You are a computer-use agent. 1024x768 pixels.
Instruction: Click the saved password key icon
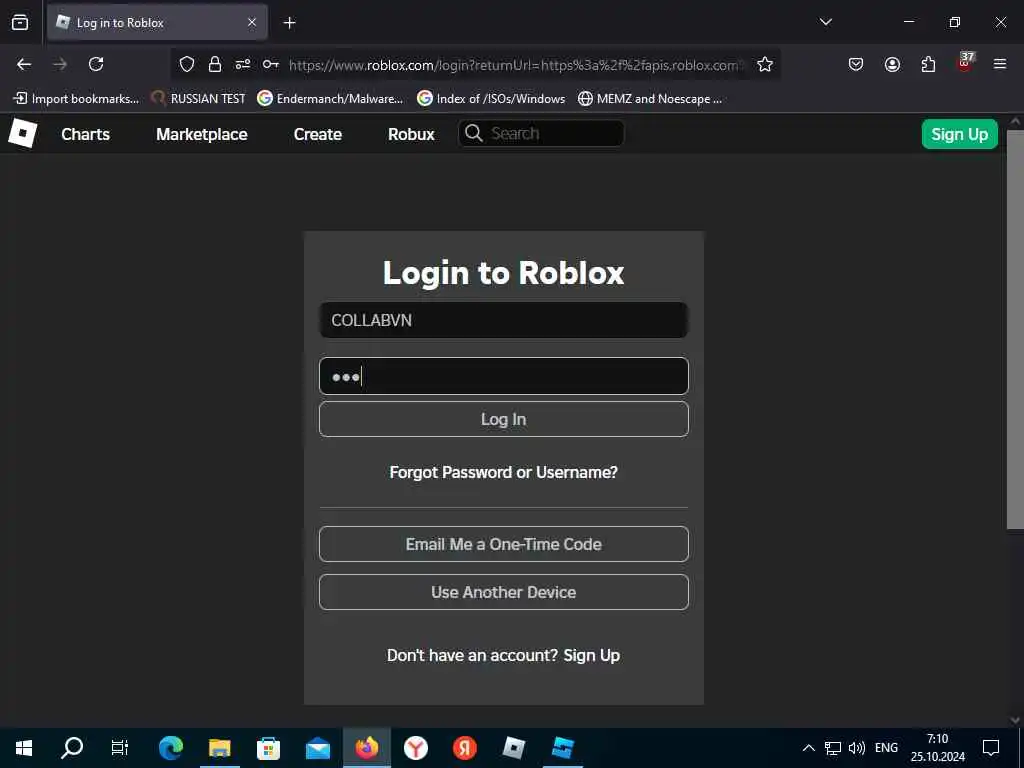point(271,64)
